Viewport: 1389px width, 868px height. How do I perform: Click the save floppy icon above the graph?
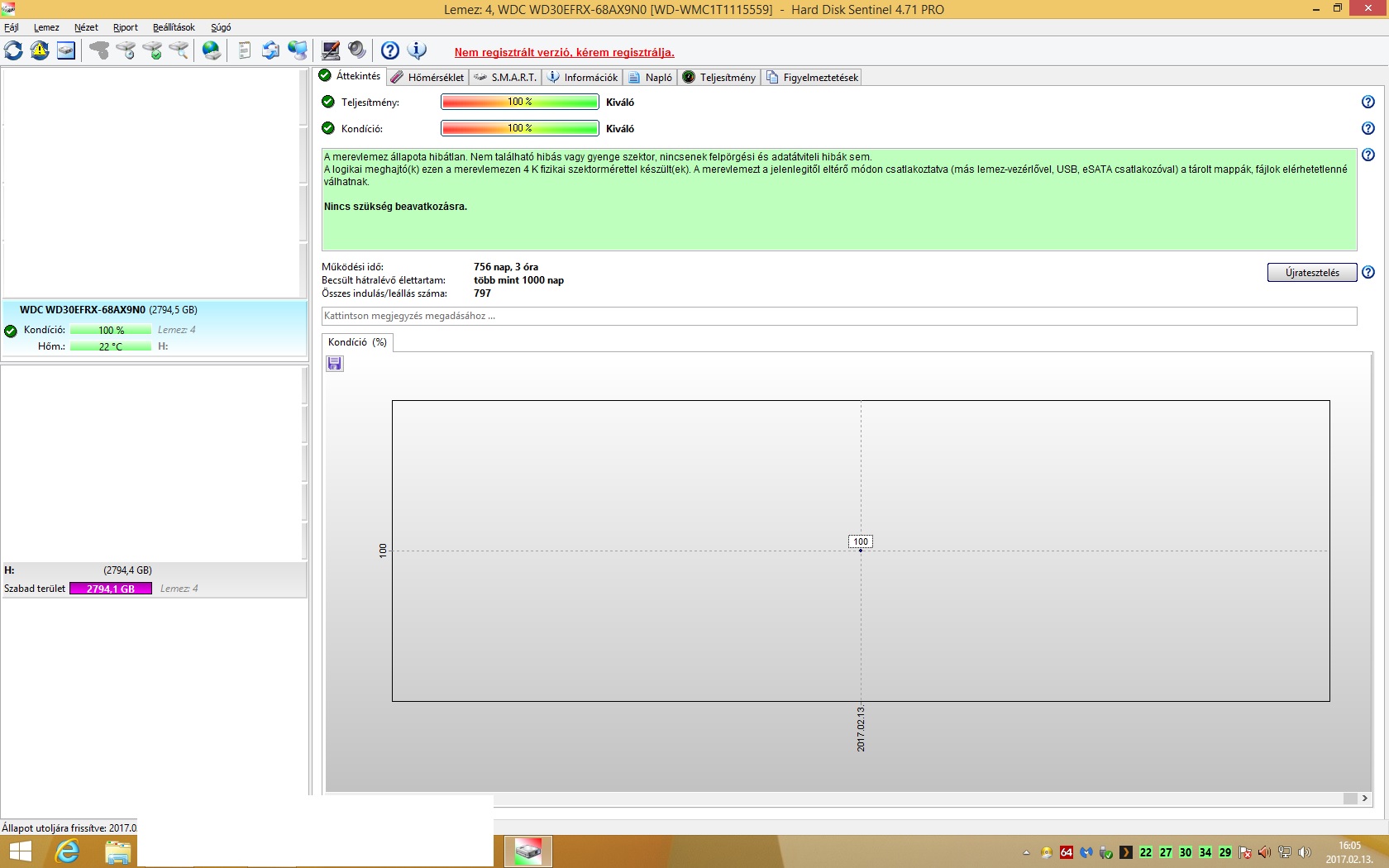click(335, 364)
